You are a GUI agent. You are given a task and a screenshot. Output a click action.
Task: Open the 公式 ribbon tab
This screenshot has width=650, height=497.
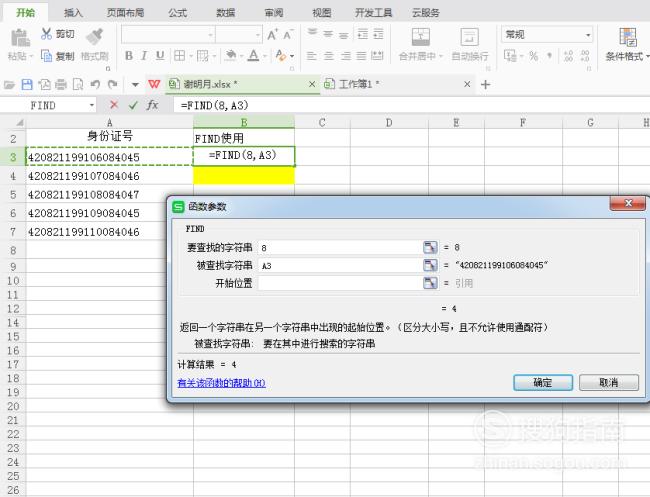tap(177, 13)
